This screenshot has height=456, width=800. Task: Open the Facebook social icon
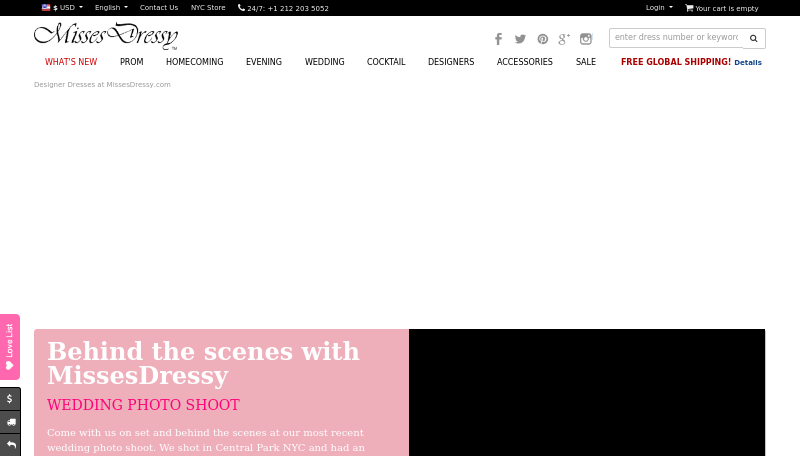(x=498, y=39)
